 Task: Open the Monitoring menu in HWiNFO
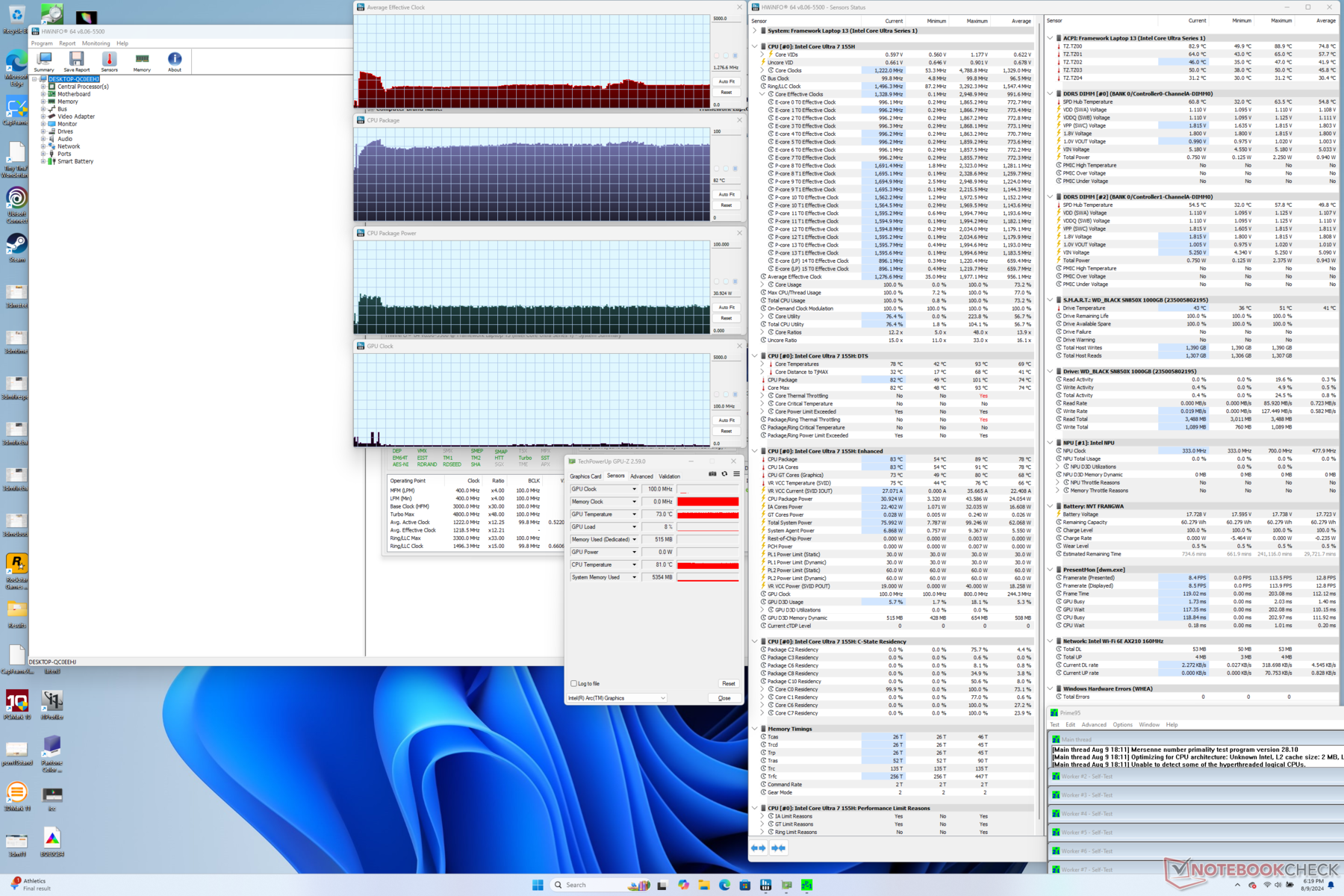click(96, 43)
